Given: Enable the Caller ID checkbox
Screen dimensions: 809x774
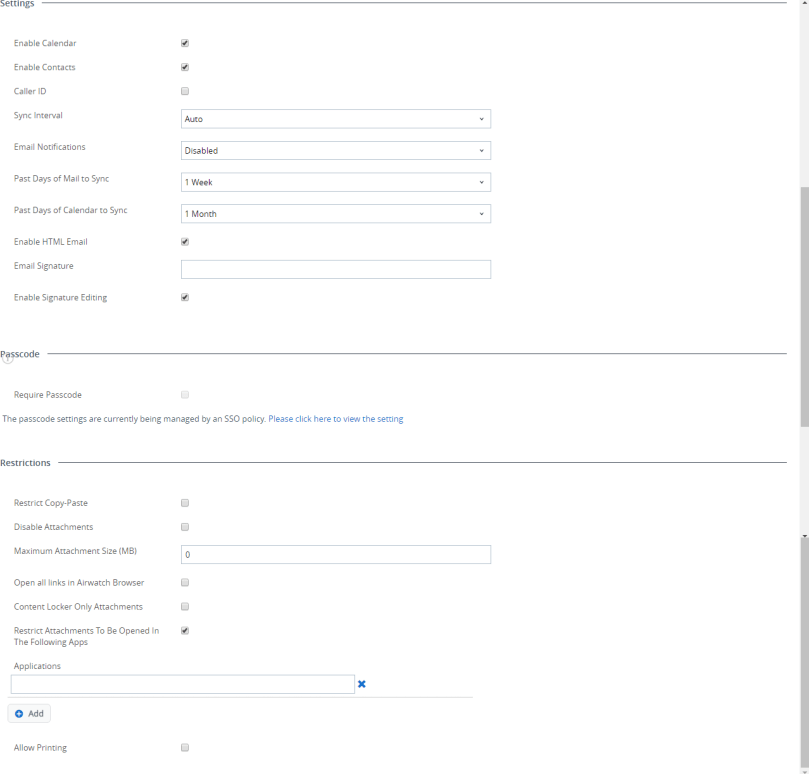Looking at the screenshot, I should click(185, 91).
